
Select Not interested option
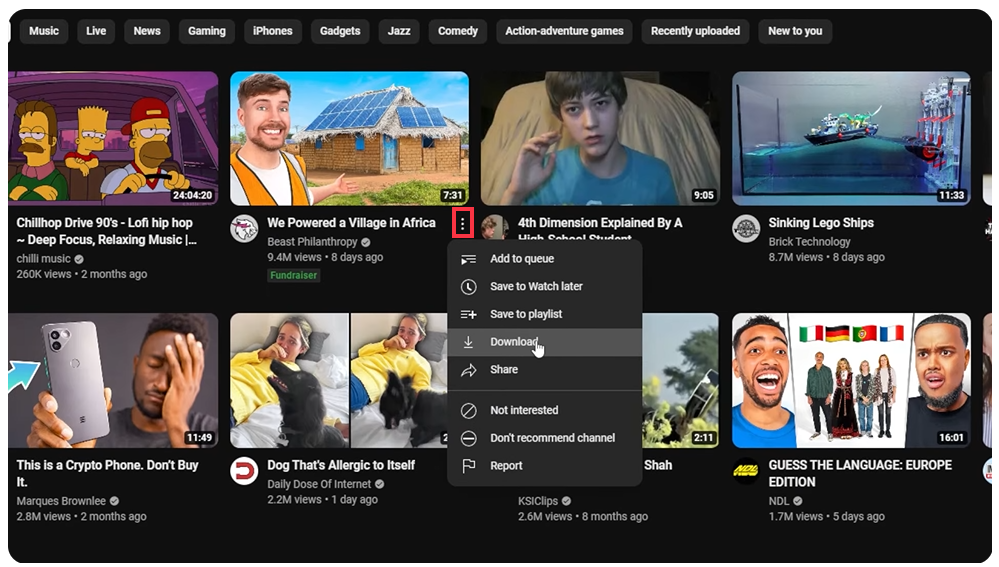(545, 410)
